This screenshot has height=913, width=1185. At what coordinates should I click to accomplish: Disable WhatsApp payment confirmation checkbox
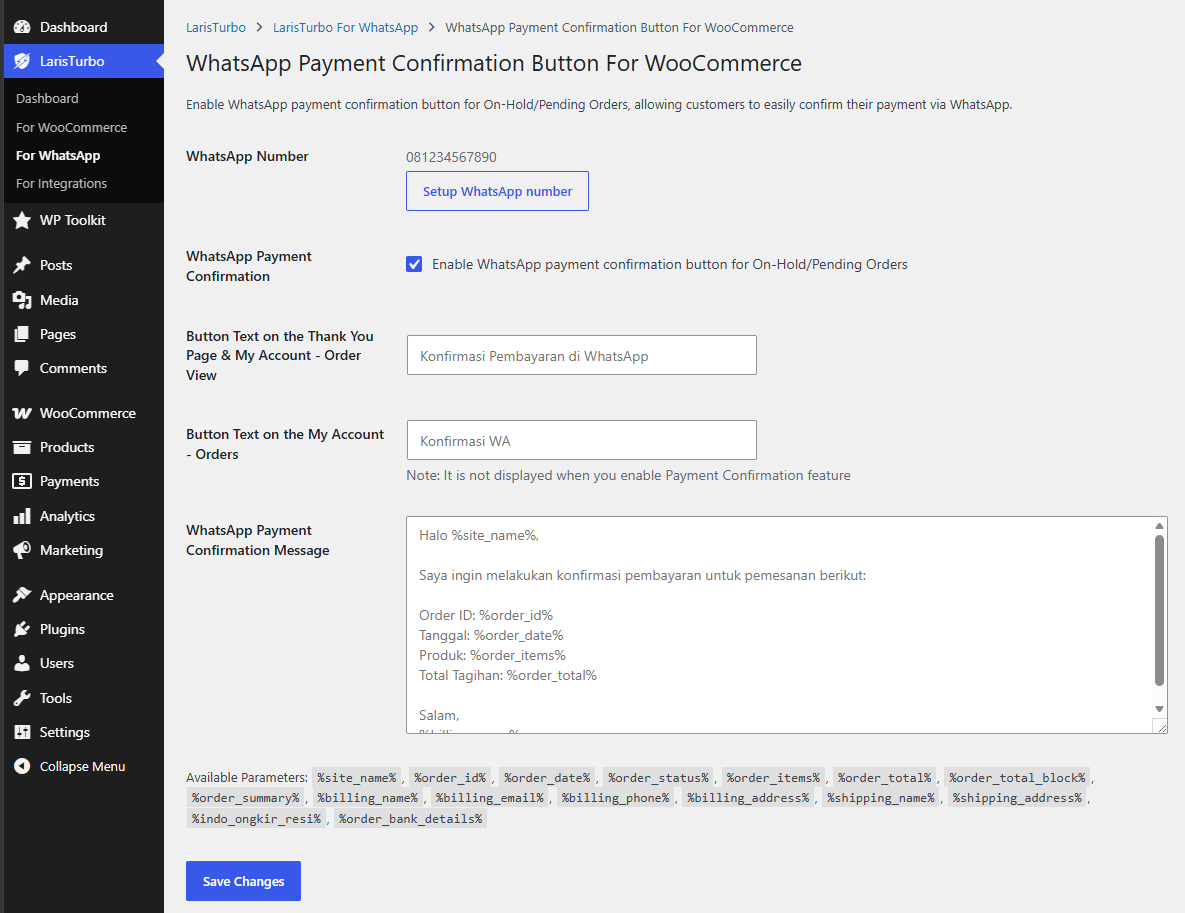(x=414, y=264)
